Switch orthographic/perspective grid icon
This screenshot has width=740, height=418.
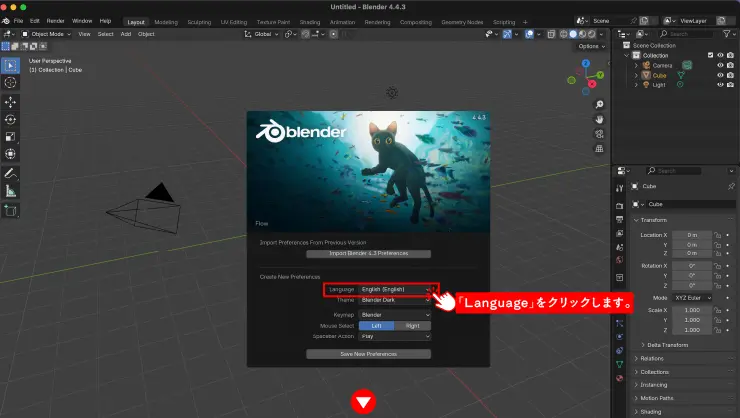click(599, 149)
